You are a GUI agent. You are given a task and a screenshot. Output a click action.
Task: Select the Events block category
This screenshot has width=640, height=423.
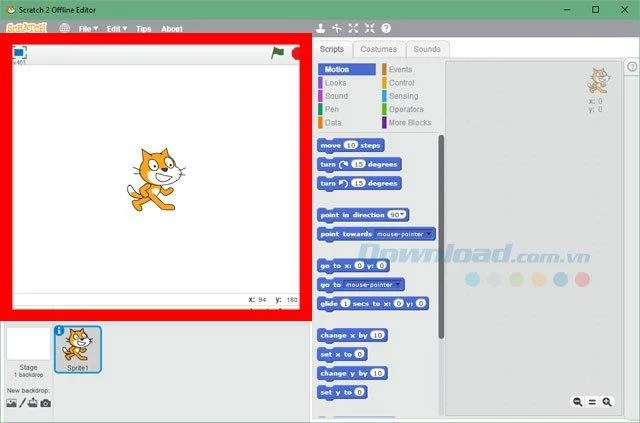[x=397, y=69]
